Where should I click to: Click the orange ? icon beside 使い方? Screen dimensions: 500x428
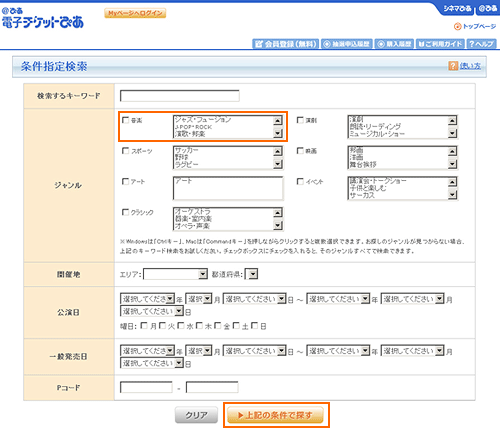pyautogui.click(x=453, y=66)
